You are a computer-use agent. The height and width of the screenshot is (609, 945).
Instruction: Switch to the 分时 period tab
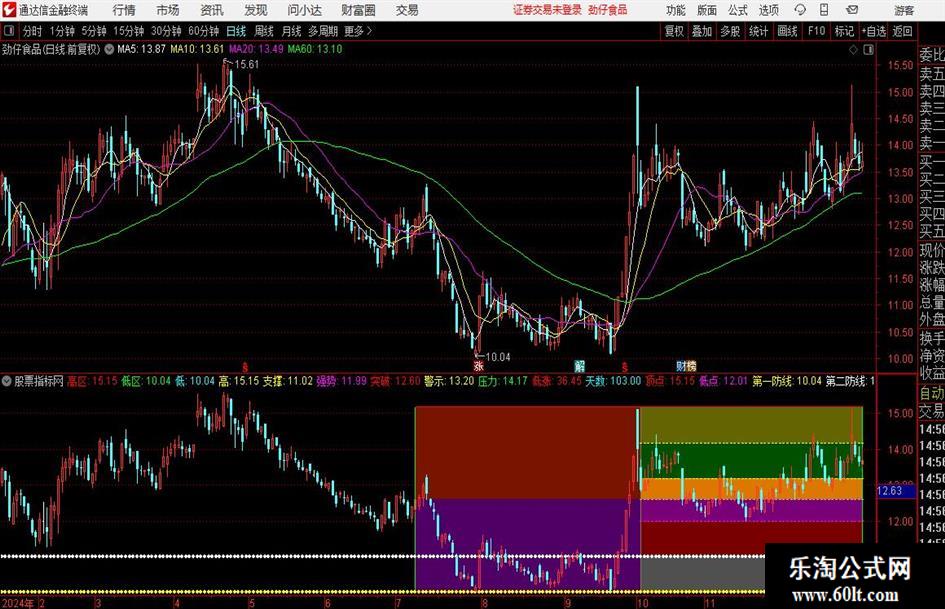coord(33,31)
